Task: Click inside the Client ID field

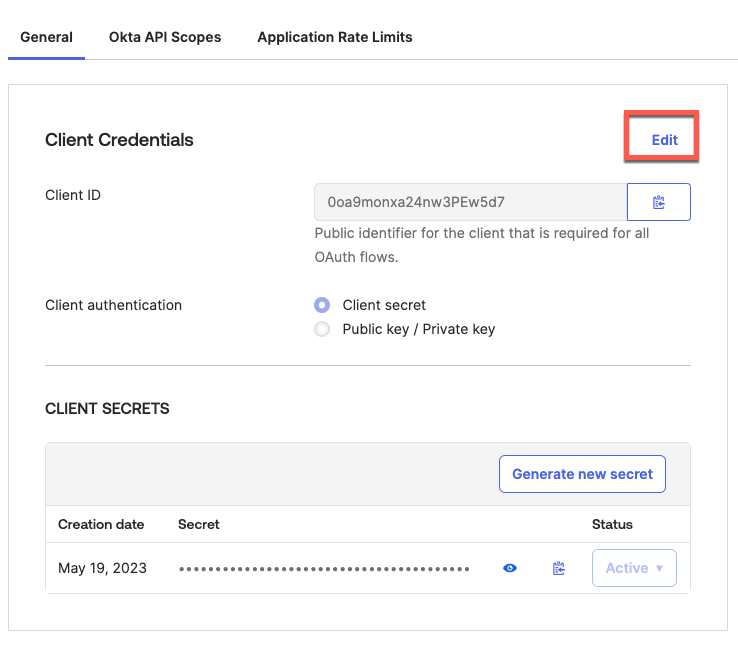Action: (470, 202)
